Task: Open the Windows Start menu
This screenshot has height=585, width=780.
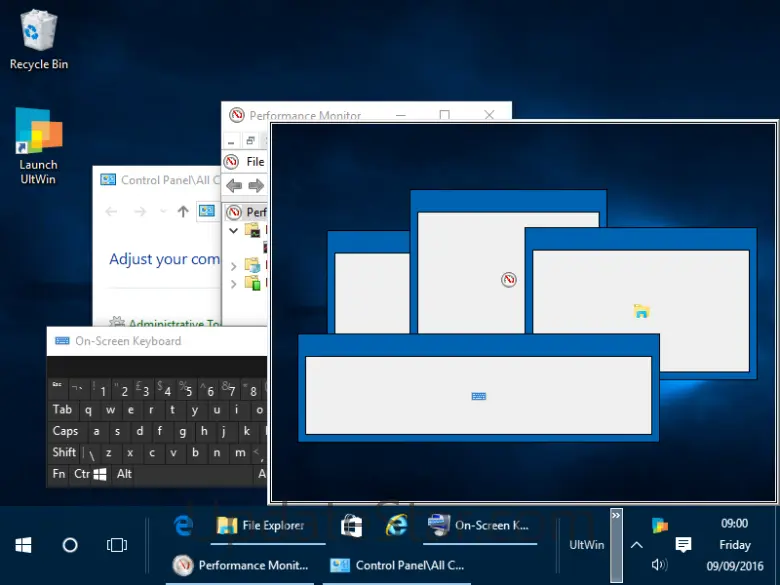Action: 23,545
